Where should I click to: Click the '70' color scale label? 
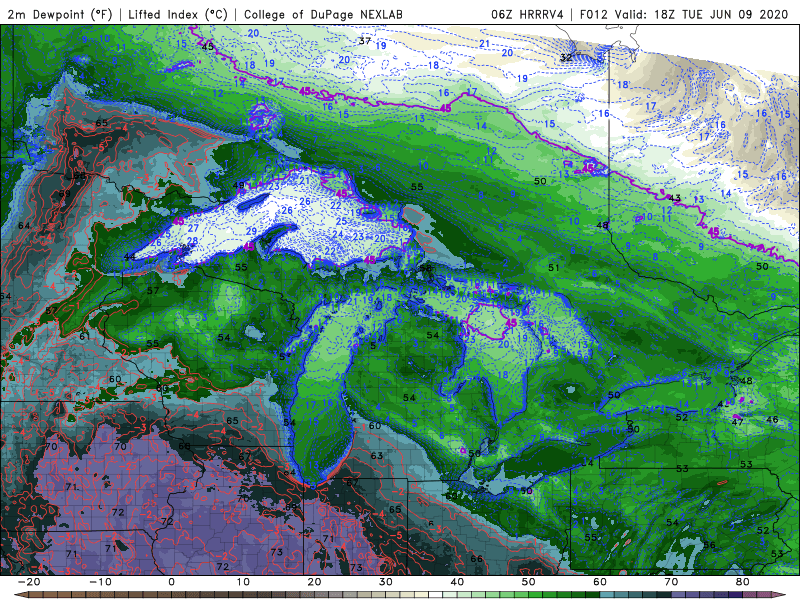pos(671,582)
